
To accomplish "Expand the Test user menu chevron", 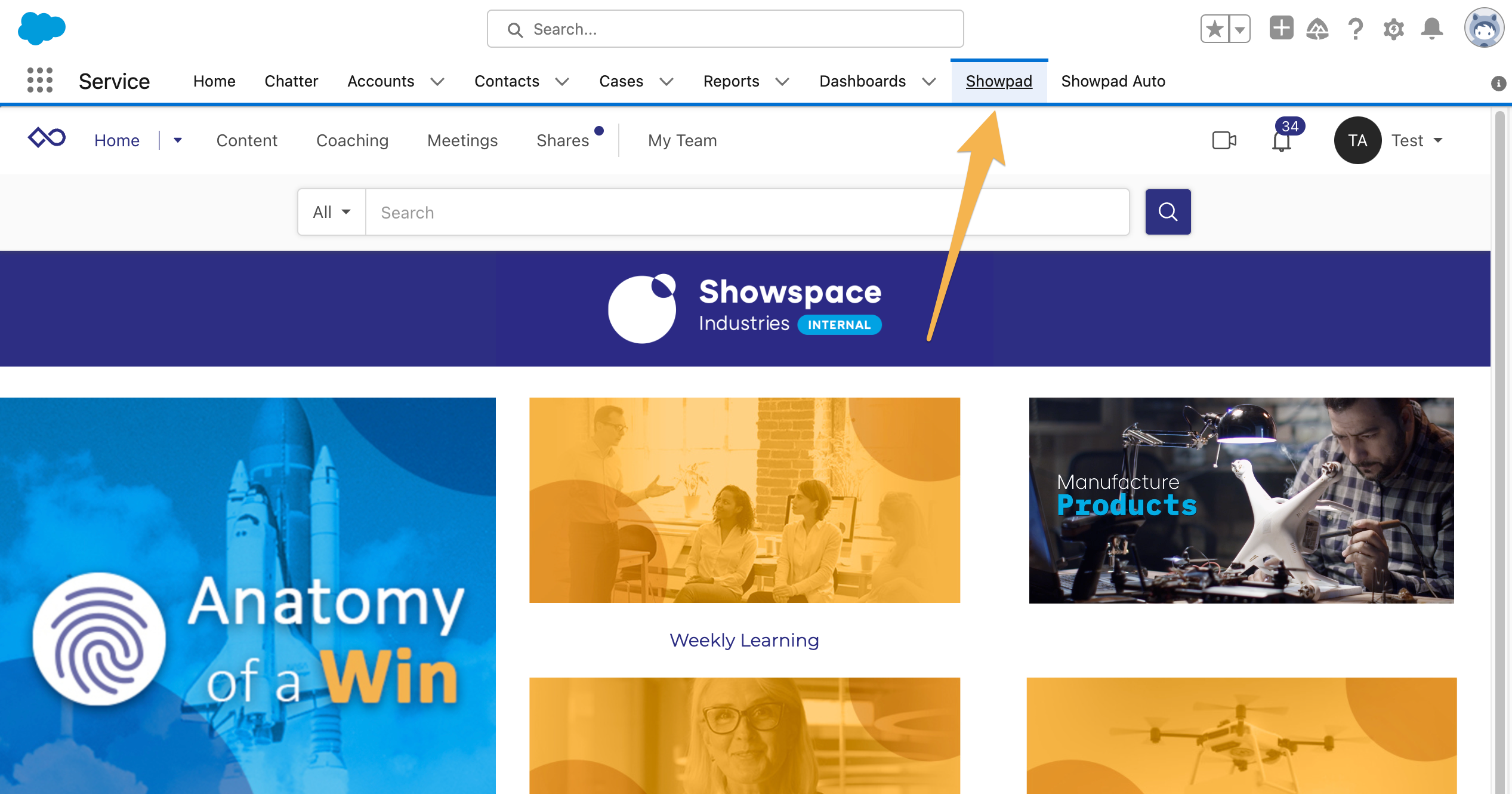I will (x=1438, y=141).
